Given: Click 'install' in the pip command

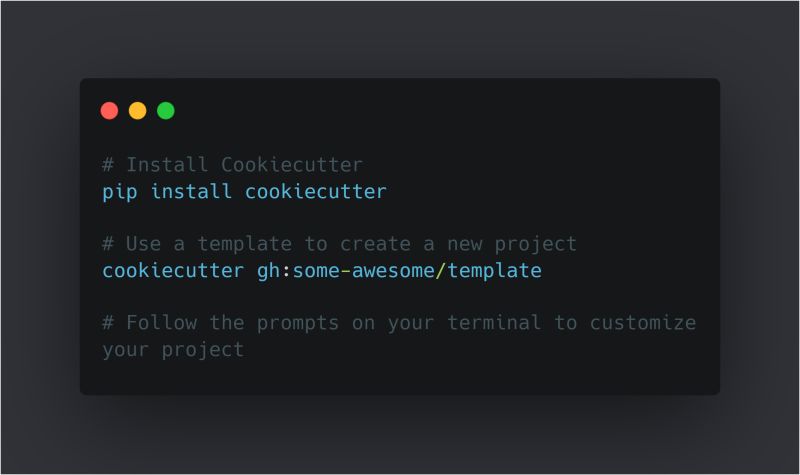Looking at the screenshot, I should click(x=191, y=192).
